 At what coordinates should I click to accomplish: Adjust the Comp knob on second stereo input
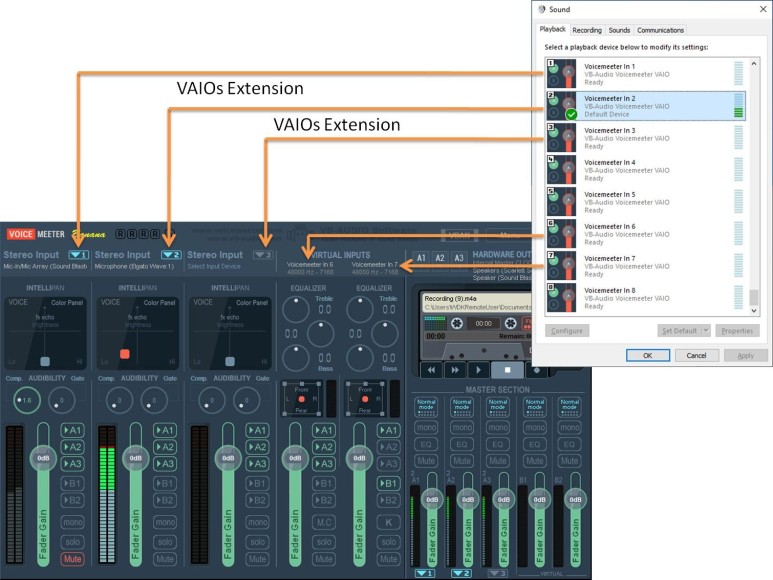click(119, 400)
